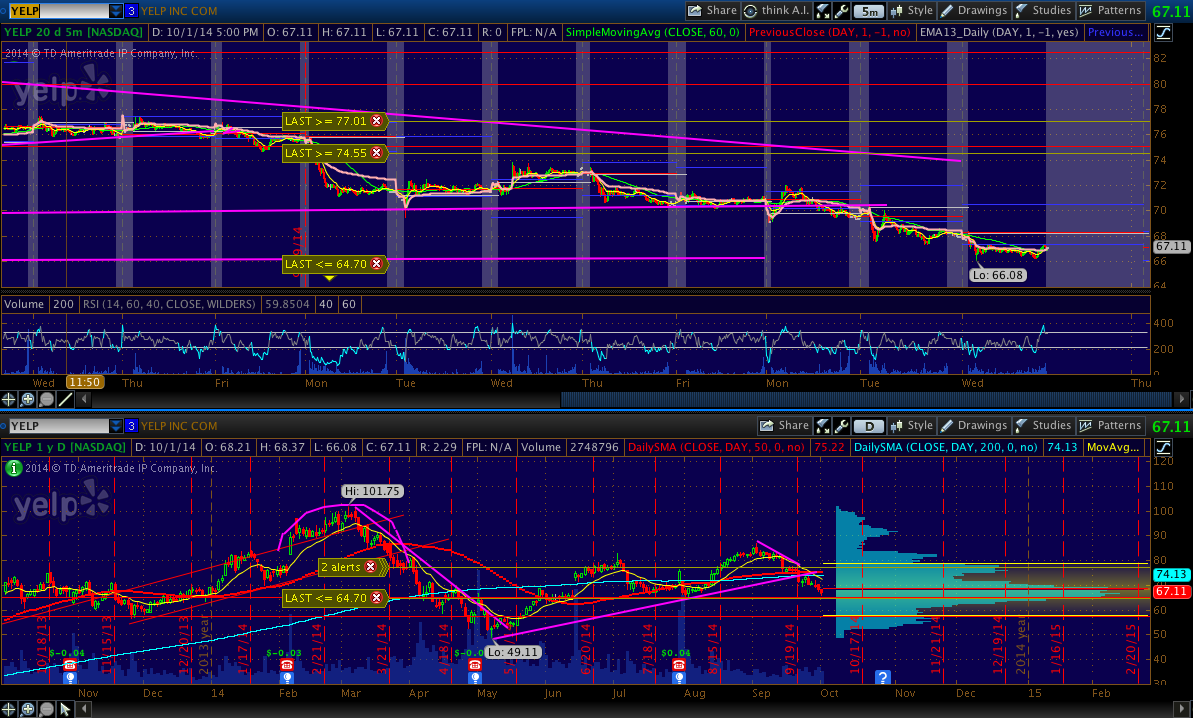Remove the LAST >= 77.01 alert

pos(377,121)
